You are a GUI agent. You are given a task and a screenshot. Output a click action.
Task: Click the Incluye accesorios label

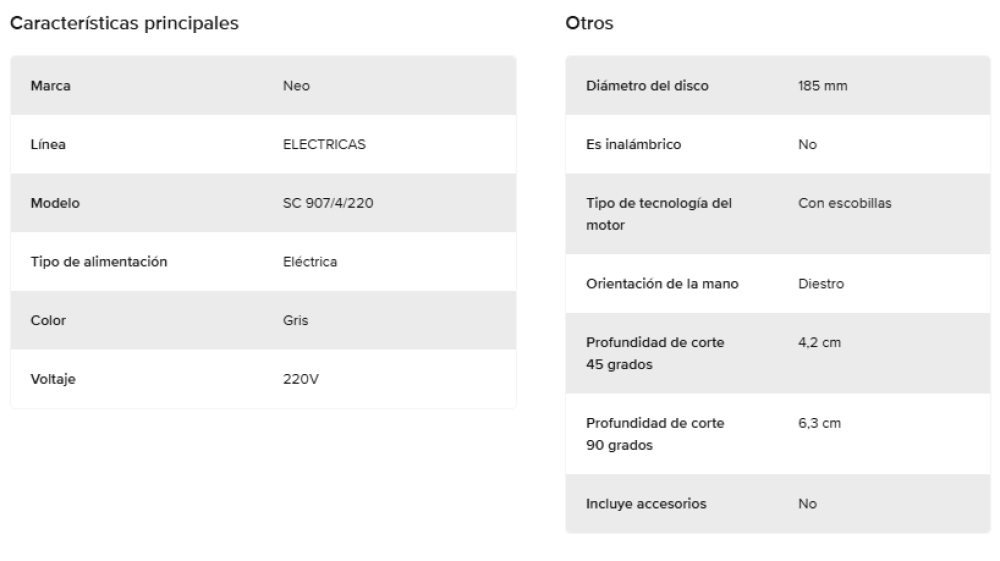tap(646, 503)
